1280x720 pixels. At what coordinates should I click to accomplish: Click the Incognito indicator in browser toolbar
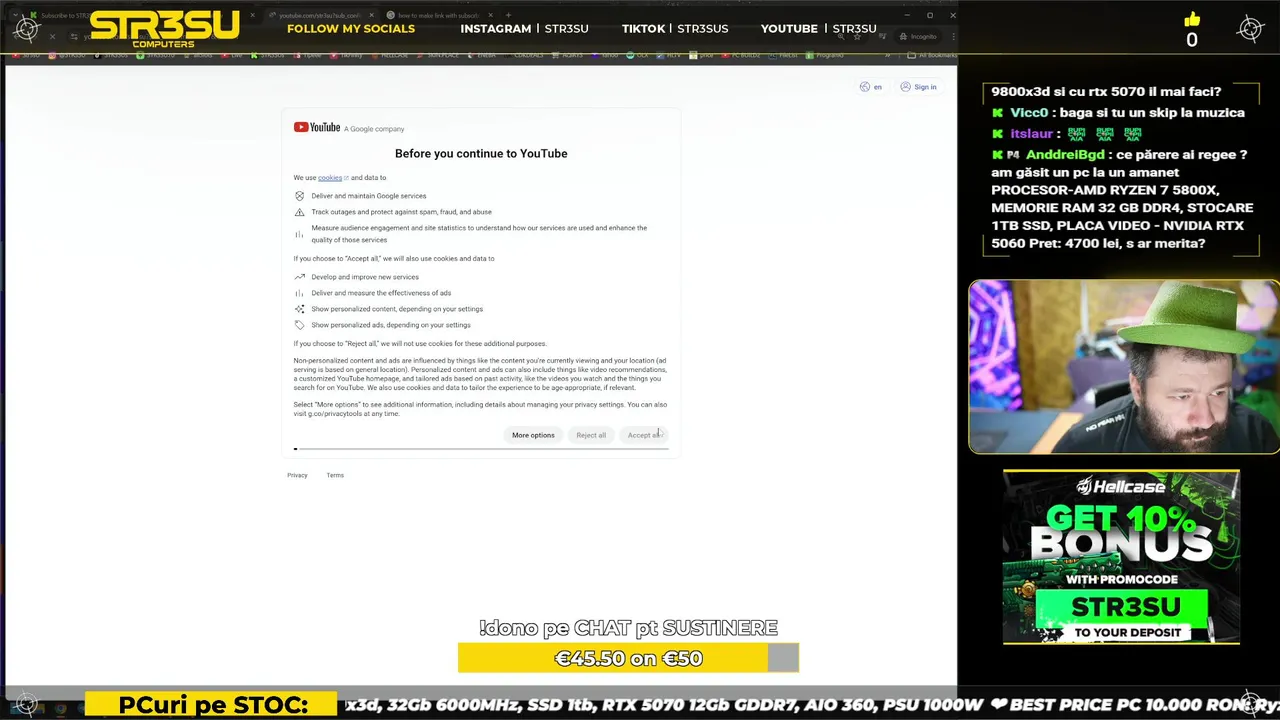[918, 37]
